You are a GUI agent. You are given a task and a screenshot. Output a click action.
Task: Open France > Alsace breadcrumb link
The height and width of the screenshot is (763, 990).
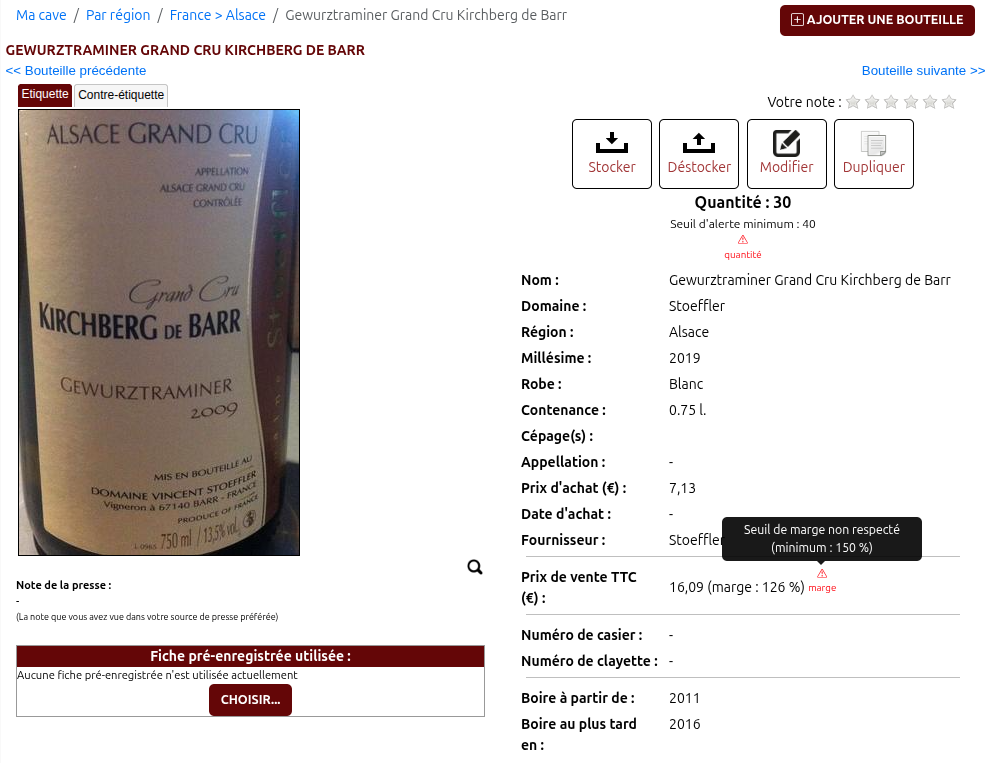218,15
